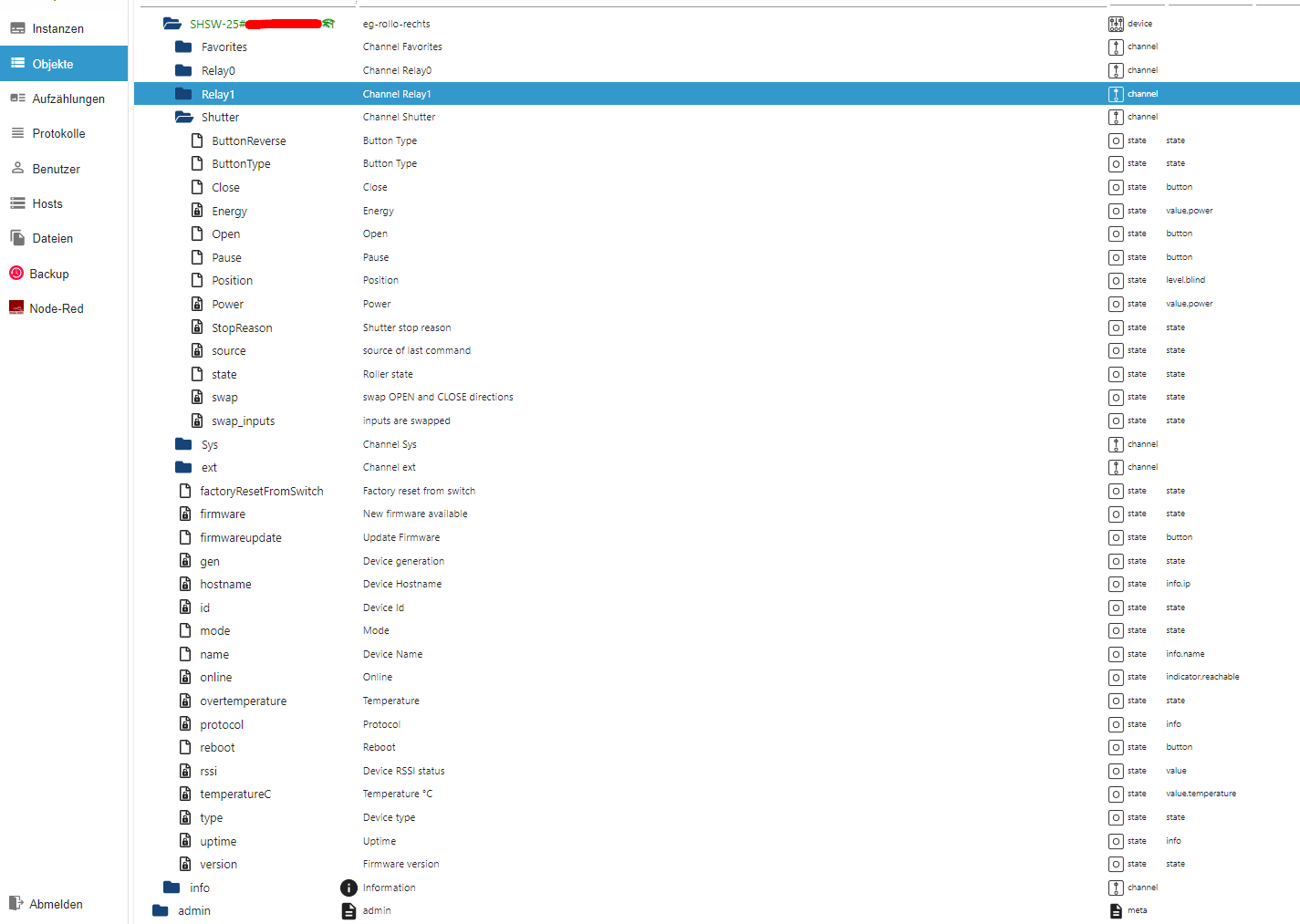Click the Dateien files icon
The width and height of the screenshot is (1300, 924).
pyautogui.click(x=17, y=238)
